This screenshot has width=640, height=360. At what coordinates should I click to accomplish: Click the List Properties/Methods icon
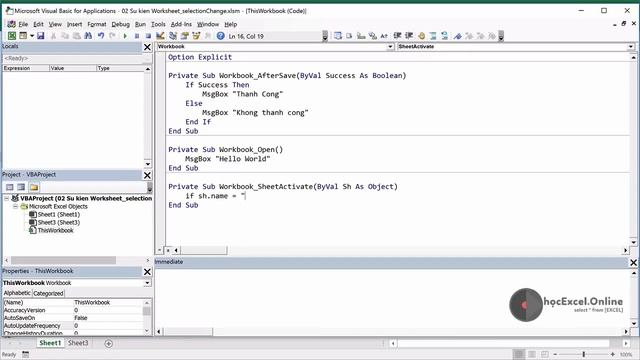338,36
